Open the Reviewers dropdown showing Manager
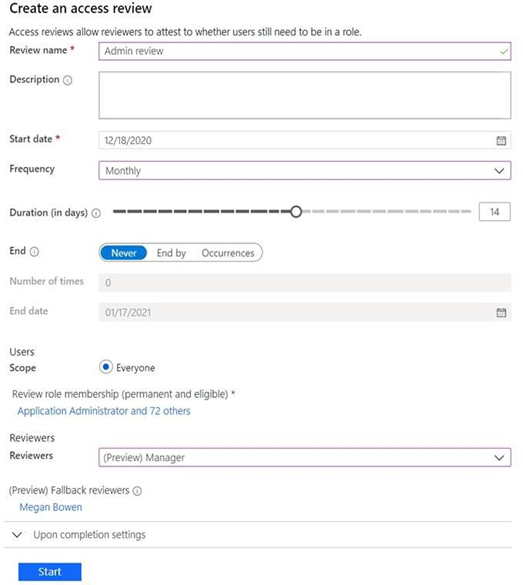Image resolution: width=523 pixels, height=585 pixels. [x=304, y=457]
